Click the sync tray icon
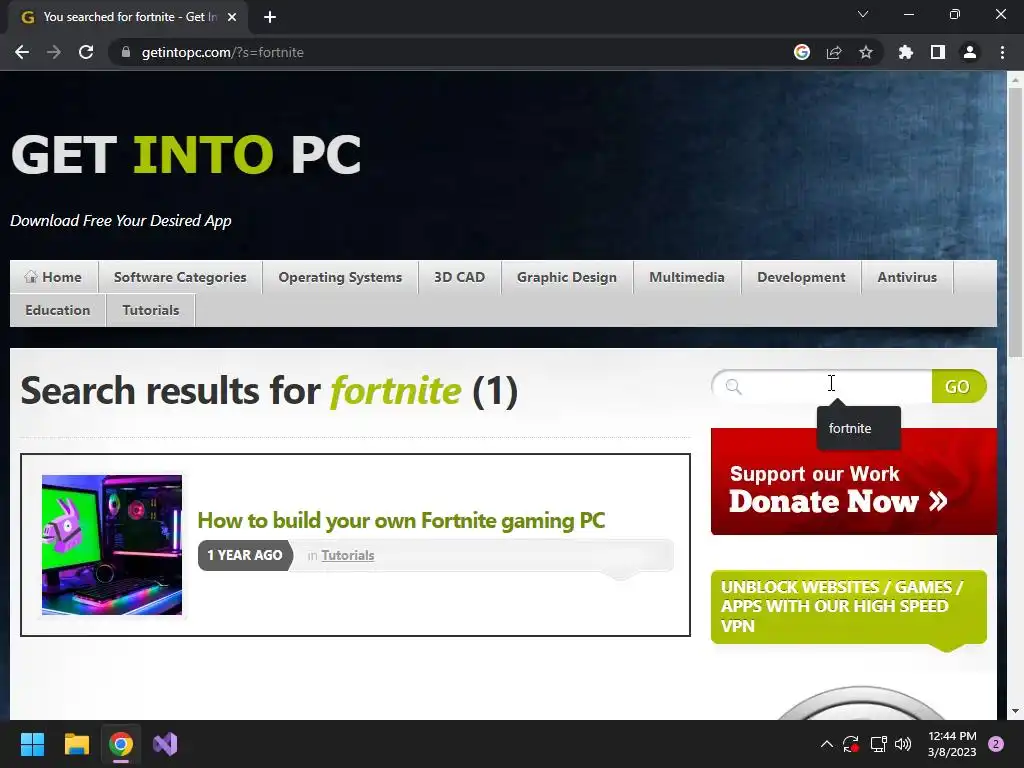Image resolution: width=1024 pixels, height=768 pixels. coord(850,744)
